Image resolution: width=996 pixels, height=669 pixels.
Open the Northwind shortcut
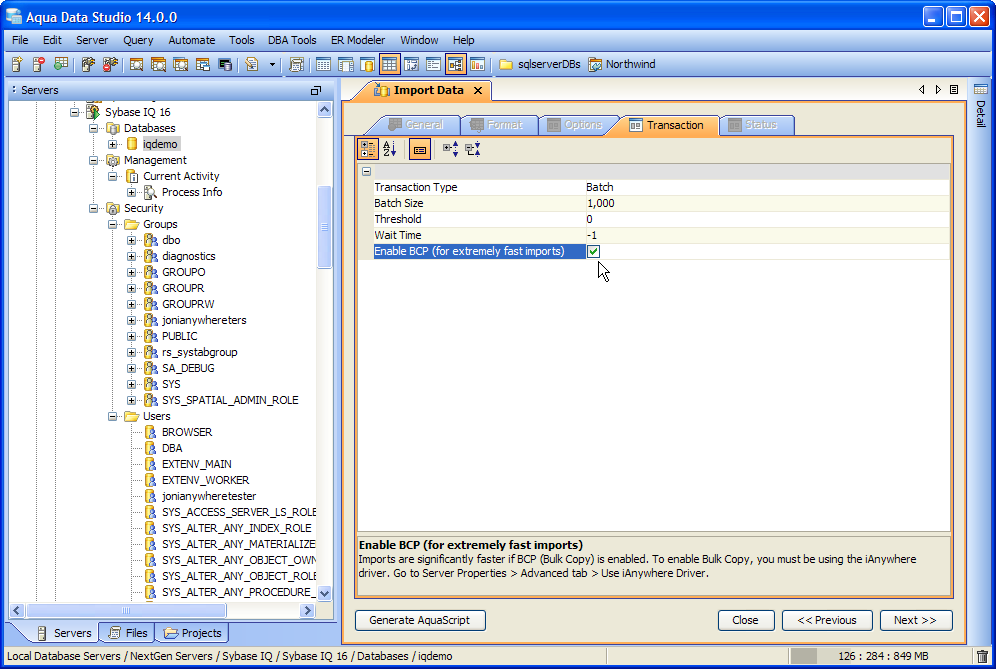(x=622, y=64)
